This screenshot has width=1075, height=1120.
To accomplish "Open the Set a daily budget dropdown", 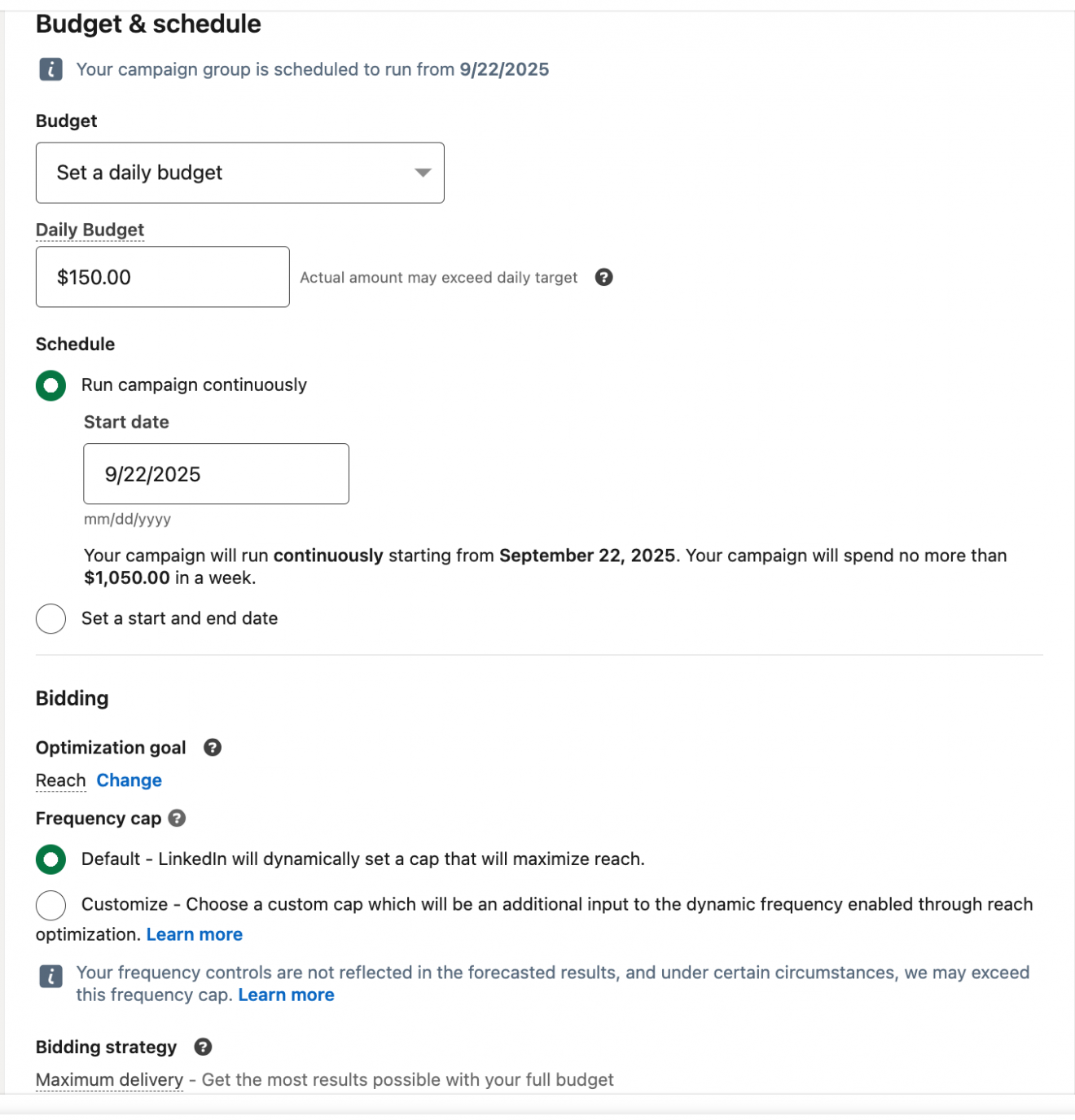I will click(x=239, y=173).
